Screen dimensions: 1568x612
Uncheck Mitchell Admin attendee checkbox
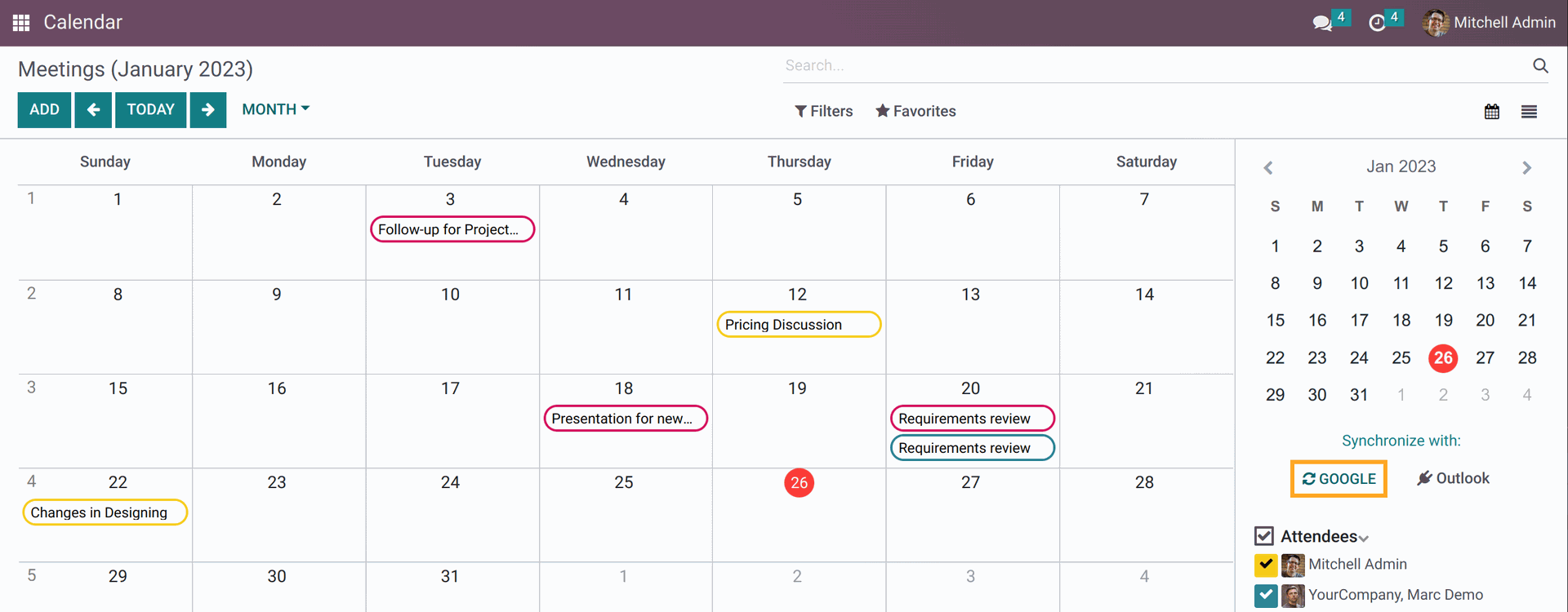click(x=1266, y=565)
